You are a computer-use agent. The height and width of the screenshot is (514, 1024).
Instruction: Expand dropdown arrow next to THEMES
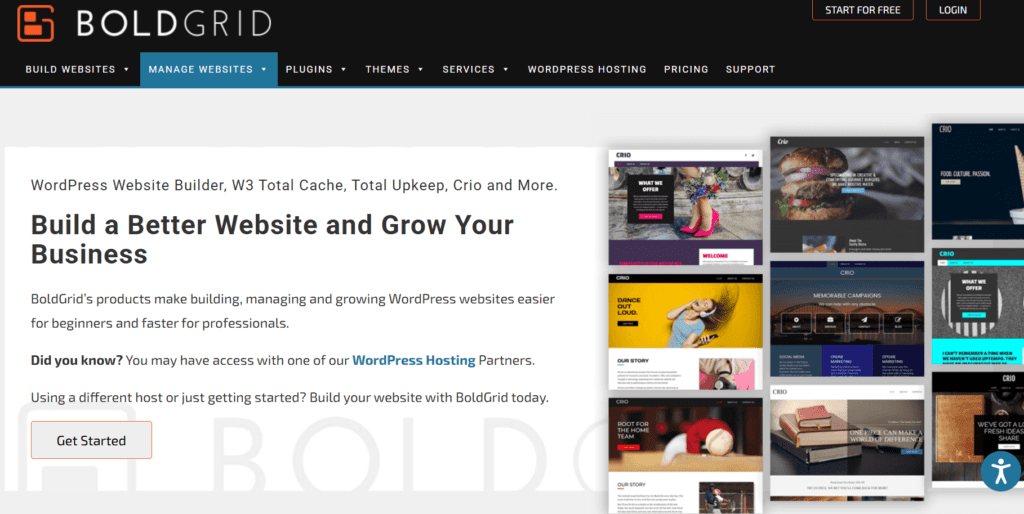click(421, 69)
